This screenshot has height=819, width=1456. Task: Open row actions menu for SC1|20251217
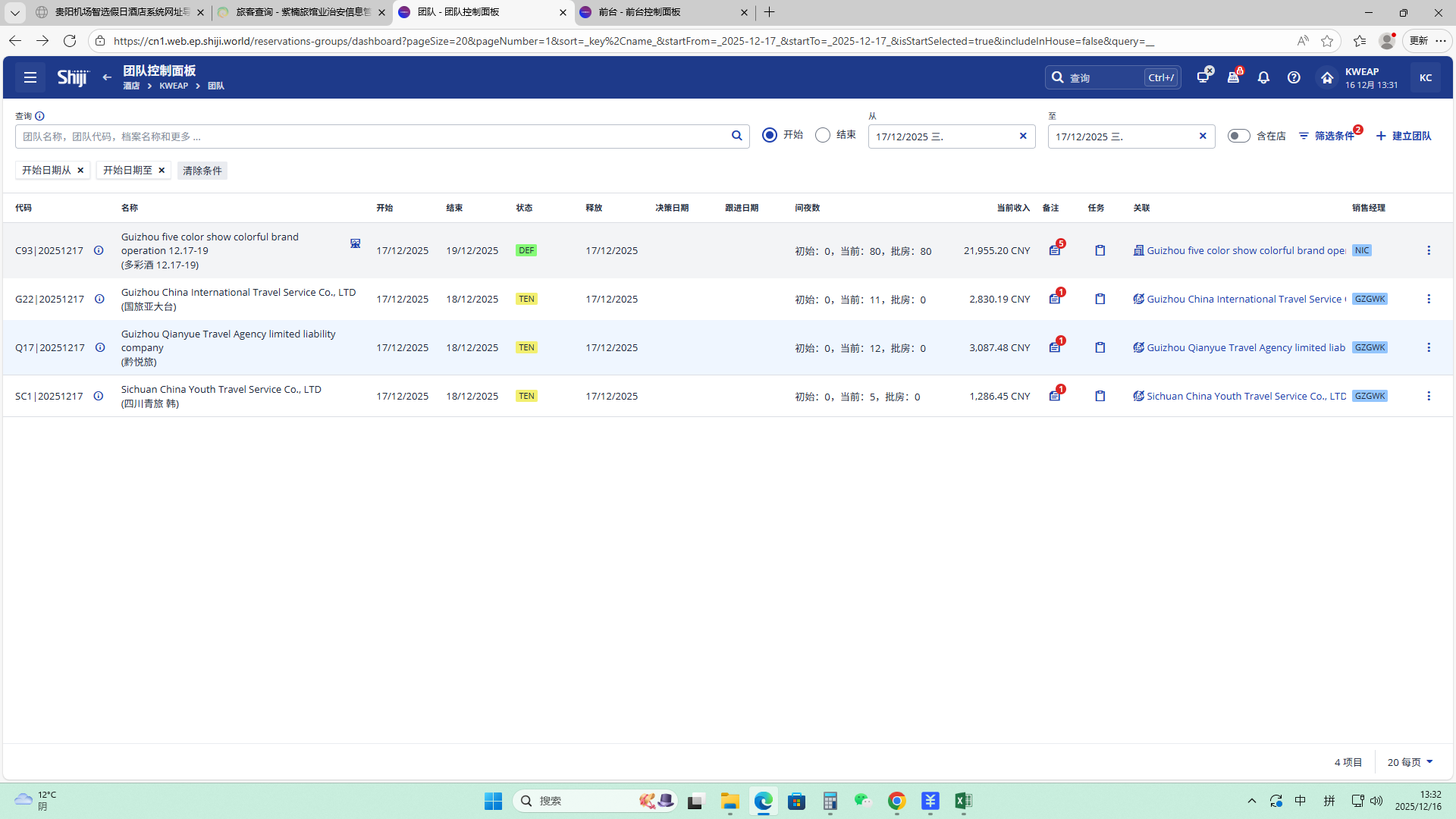[x=1429, y=396]
